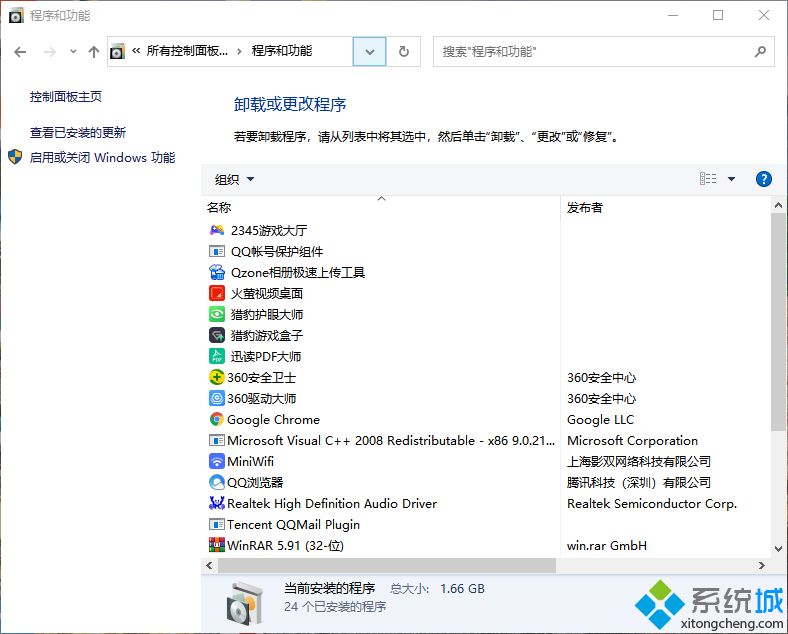Click the 迅读PDF大师 icon

[217, 356]
